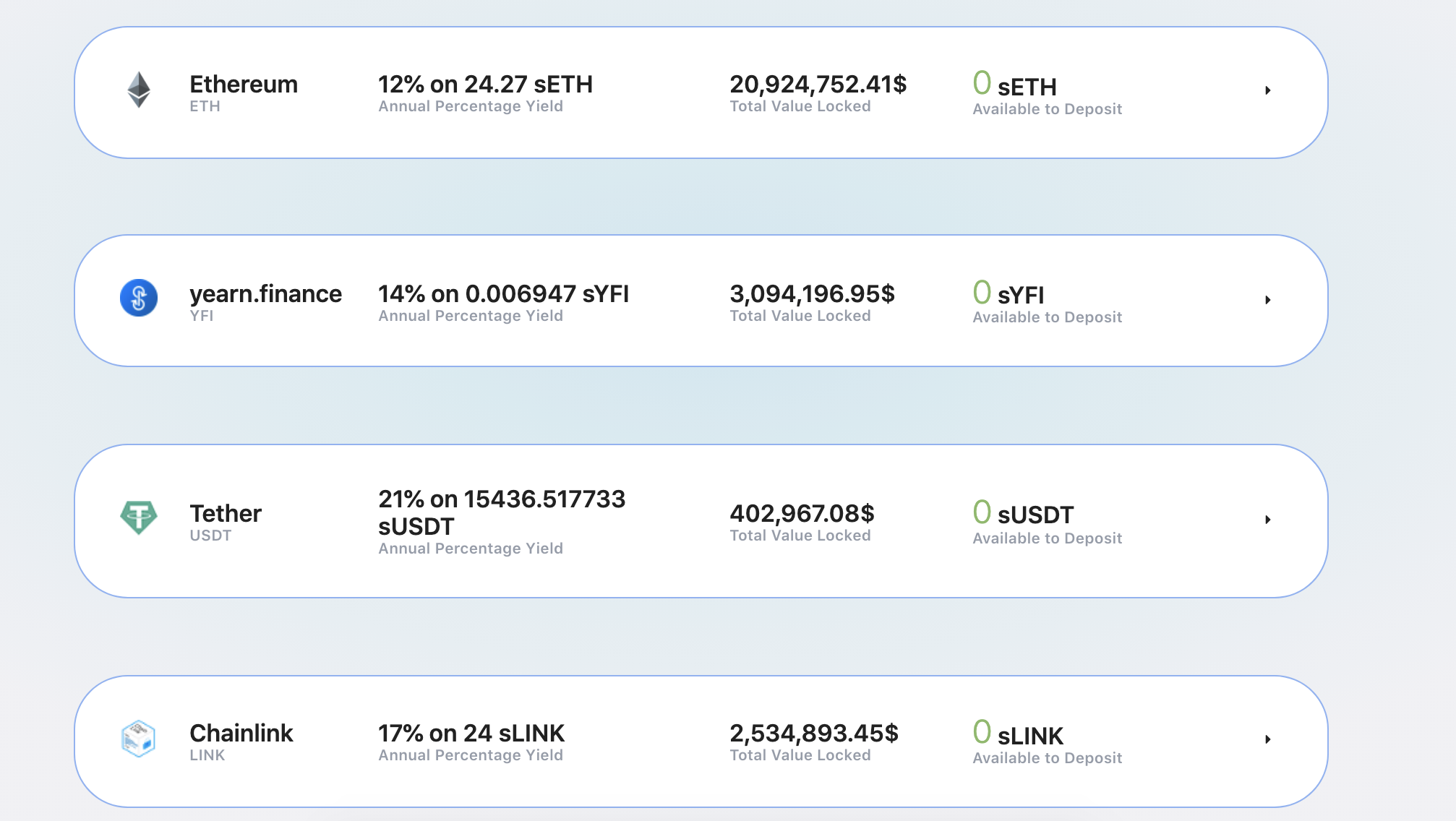This screenshot has width=1456, height=821.
Task: Click the 0 sYFI available deposit value
Action: pos(1011,294)
